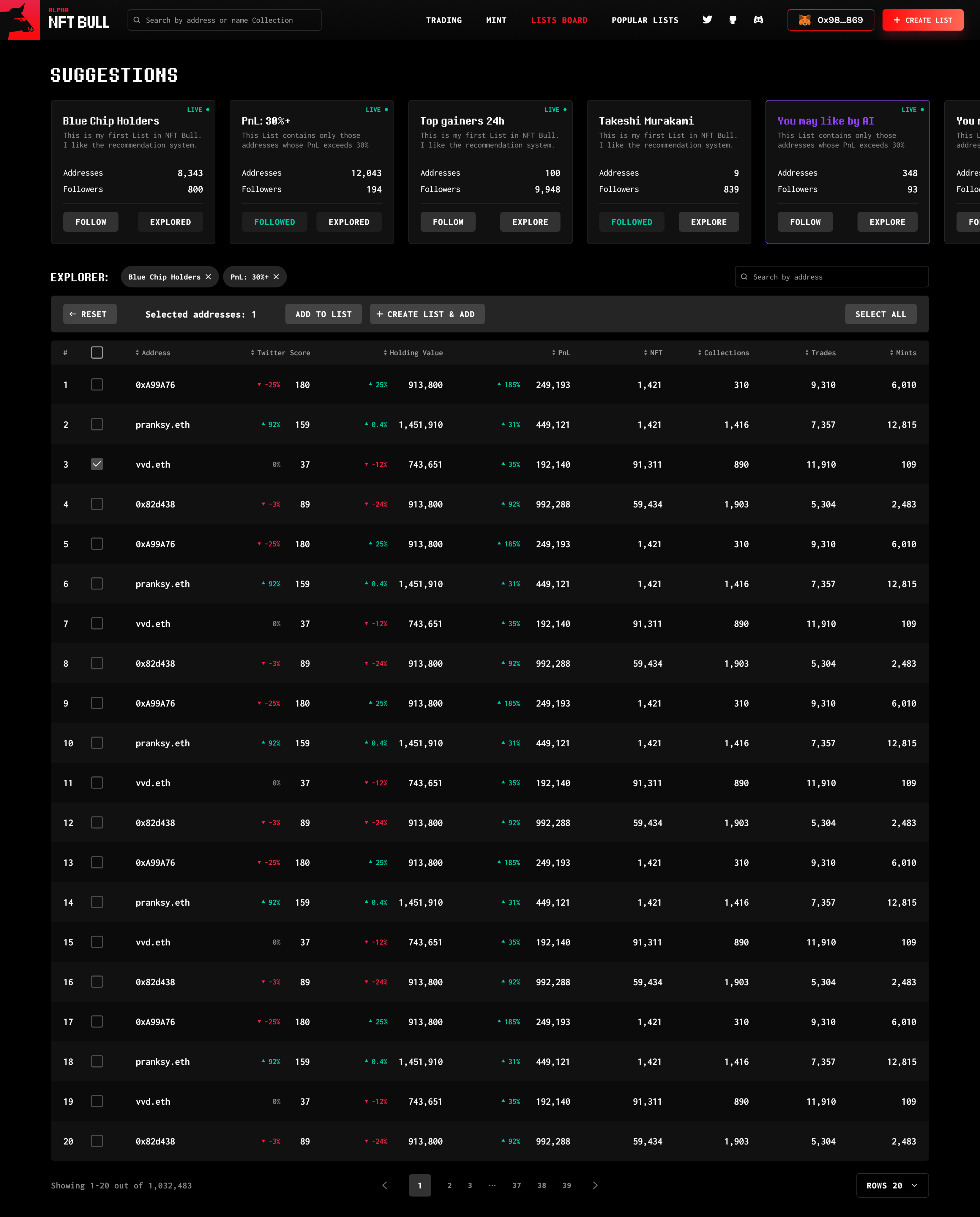Remove Blue Chip Holders filter chip
This screenshot has height=1217, width=980.
(x=208, y=277)
